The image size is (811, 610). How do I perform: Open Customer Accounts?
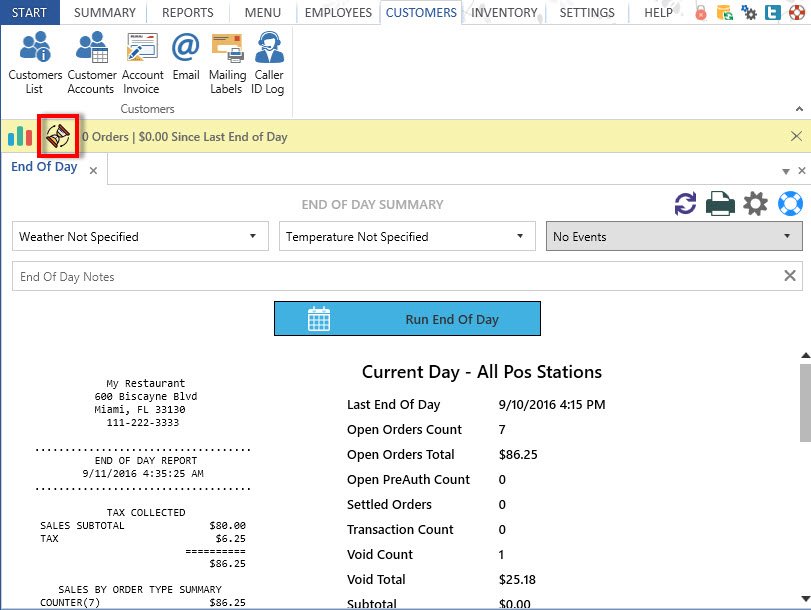[91, 62]
